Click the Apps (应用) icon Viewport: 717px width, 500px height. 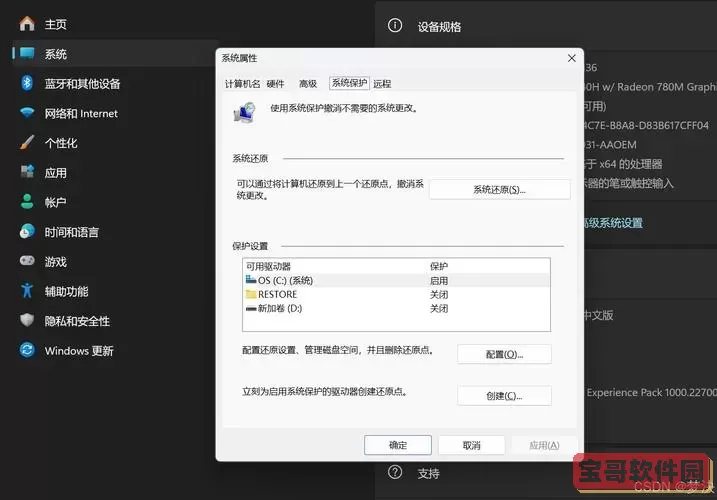coord(27,172)
